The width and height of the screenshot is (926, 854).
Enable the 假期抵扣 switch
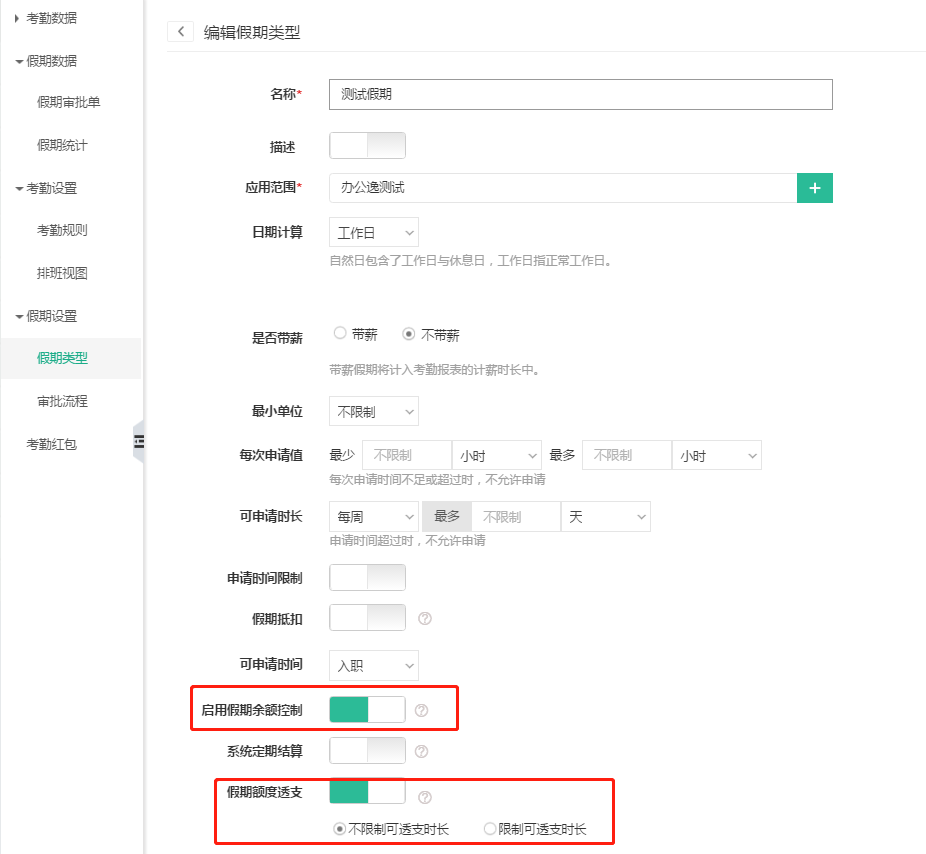(367, 617)
